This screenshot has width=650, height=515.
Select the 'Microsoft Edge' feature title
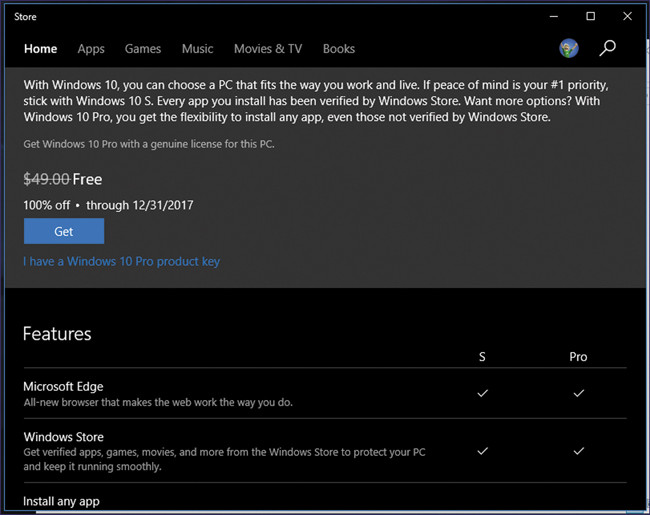pos(63,386)
